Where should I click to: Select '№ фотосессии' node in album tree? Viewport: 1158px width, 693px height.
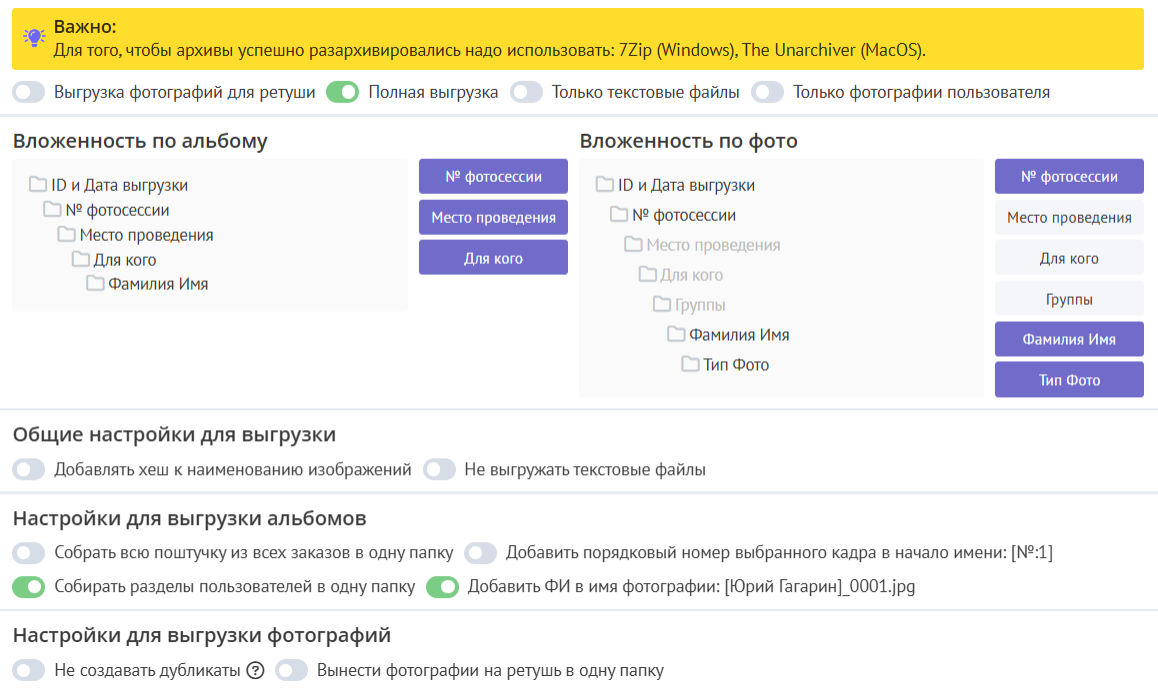click(x=117, y=210)
